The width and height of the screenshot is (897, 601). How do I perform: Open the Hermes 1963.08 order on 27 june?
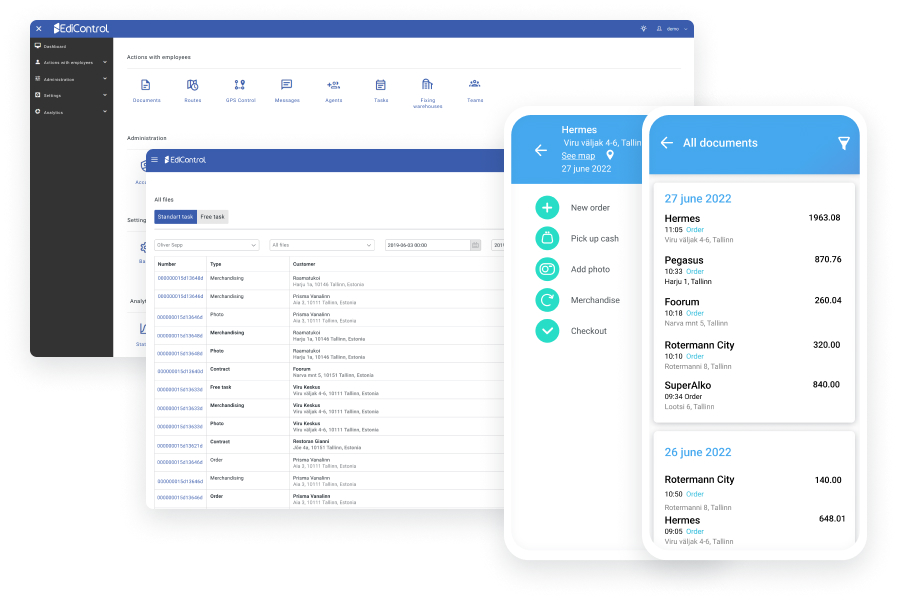(753, 228)
